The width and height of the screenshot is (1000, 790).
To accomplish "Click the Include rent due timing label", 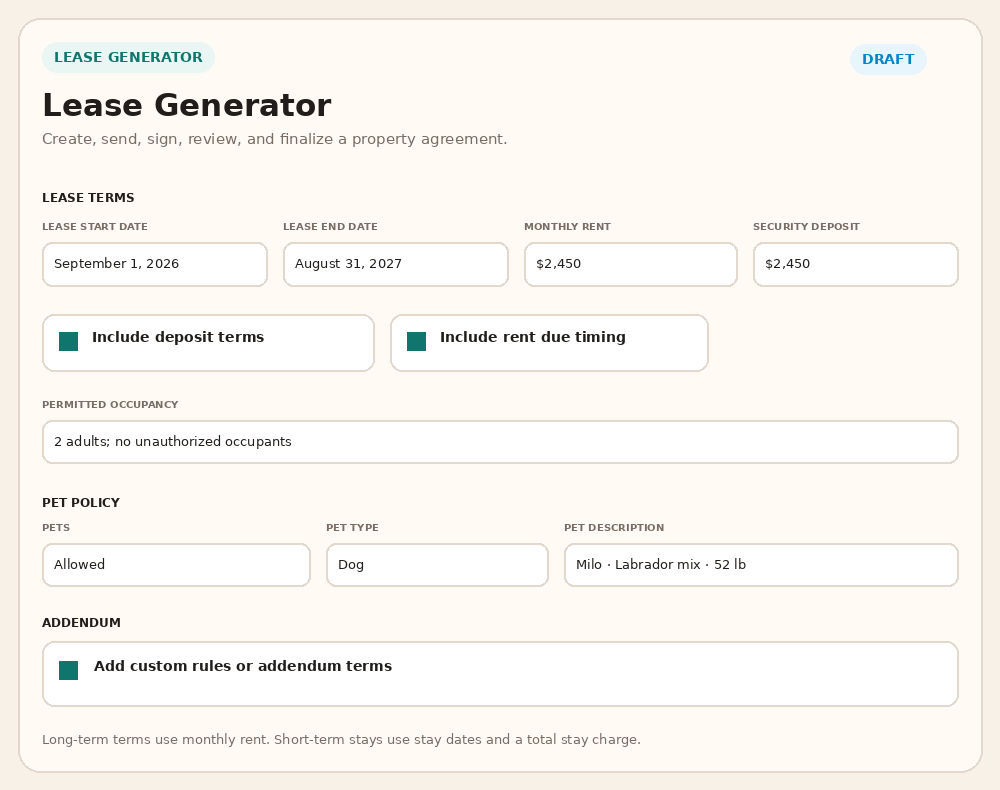I will 533,337.
